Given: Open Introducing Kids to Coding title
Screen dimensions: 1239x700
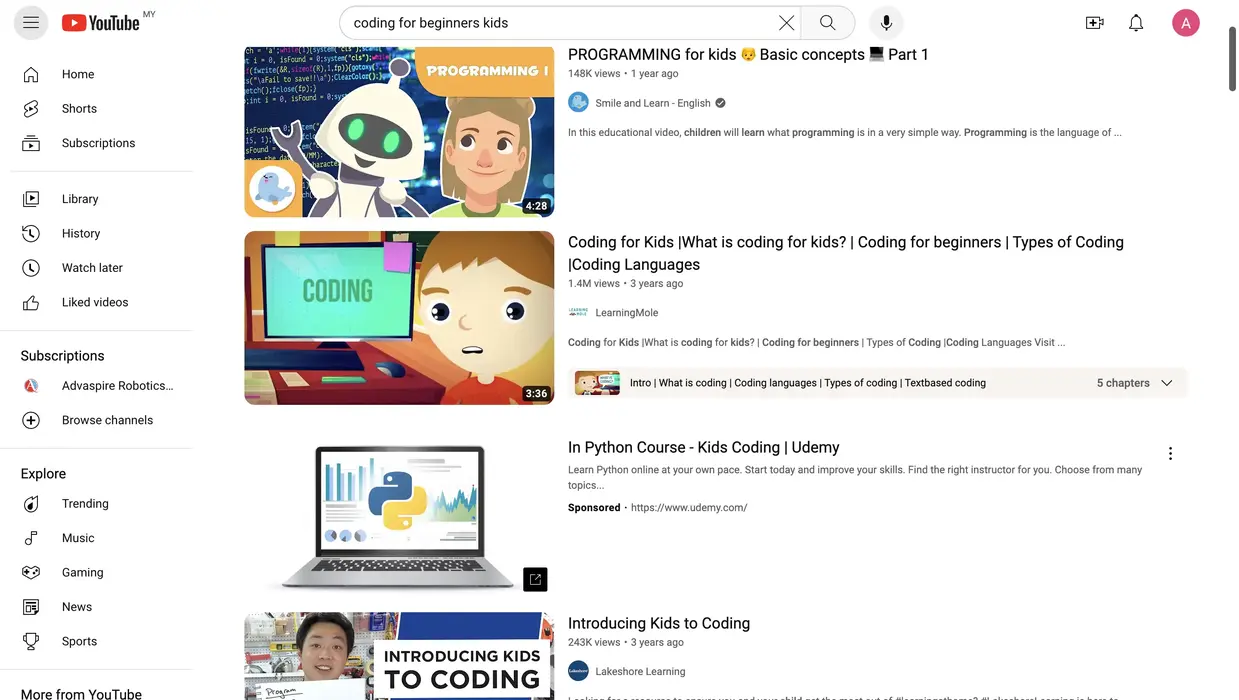Looking at the screenshot, I should (x=659, y=623).
